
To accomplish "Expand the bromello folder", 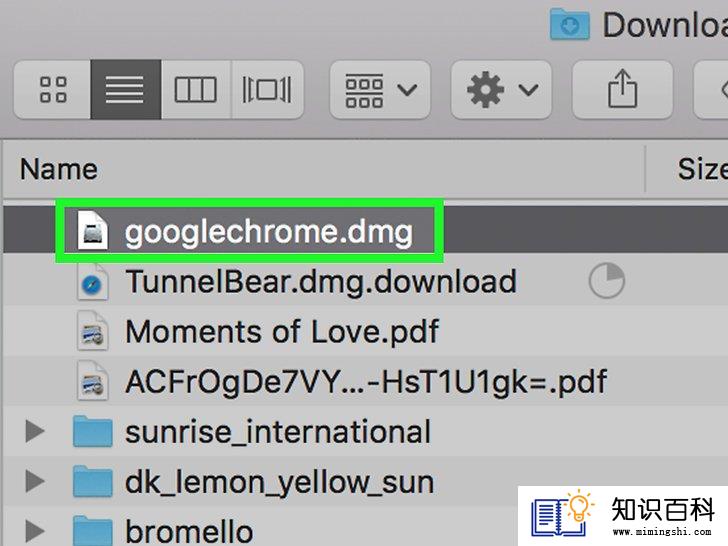I will click(35, 531).
